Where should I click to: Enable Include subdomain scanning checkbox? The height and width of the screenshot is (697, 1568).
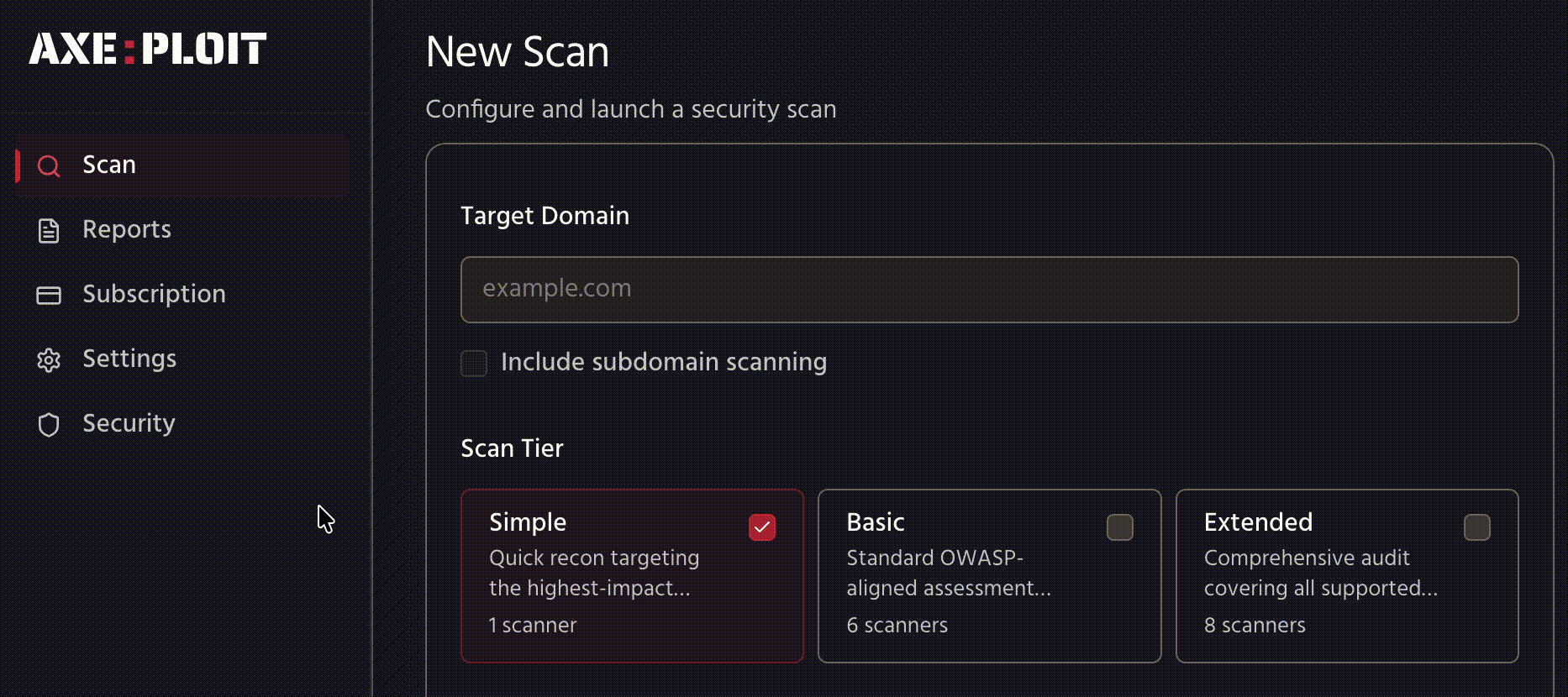click(474, 363)
